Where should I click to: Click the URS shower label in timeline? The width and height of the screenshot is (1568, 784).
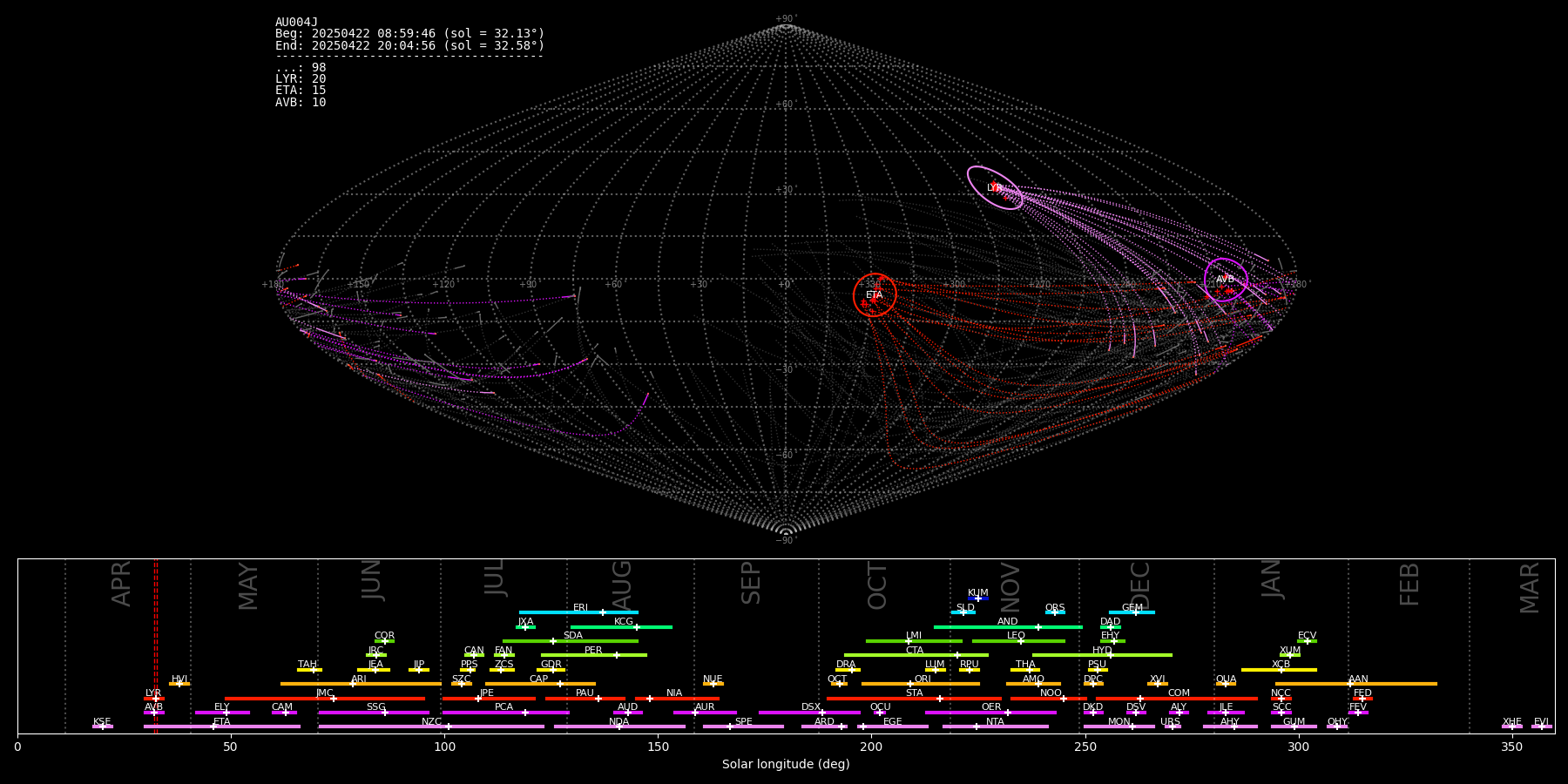click(x=1171, y=722)
